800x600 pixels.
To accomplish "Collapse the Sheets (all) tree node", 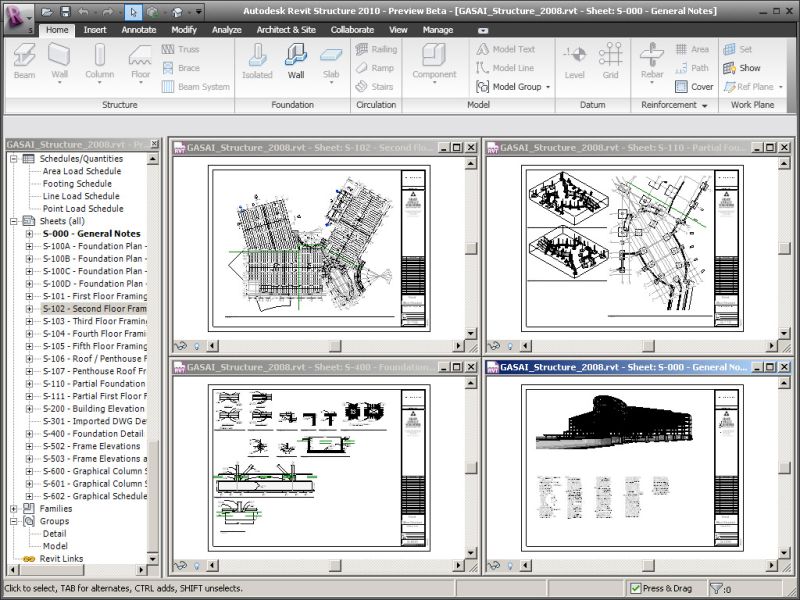I will [14, 221].
